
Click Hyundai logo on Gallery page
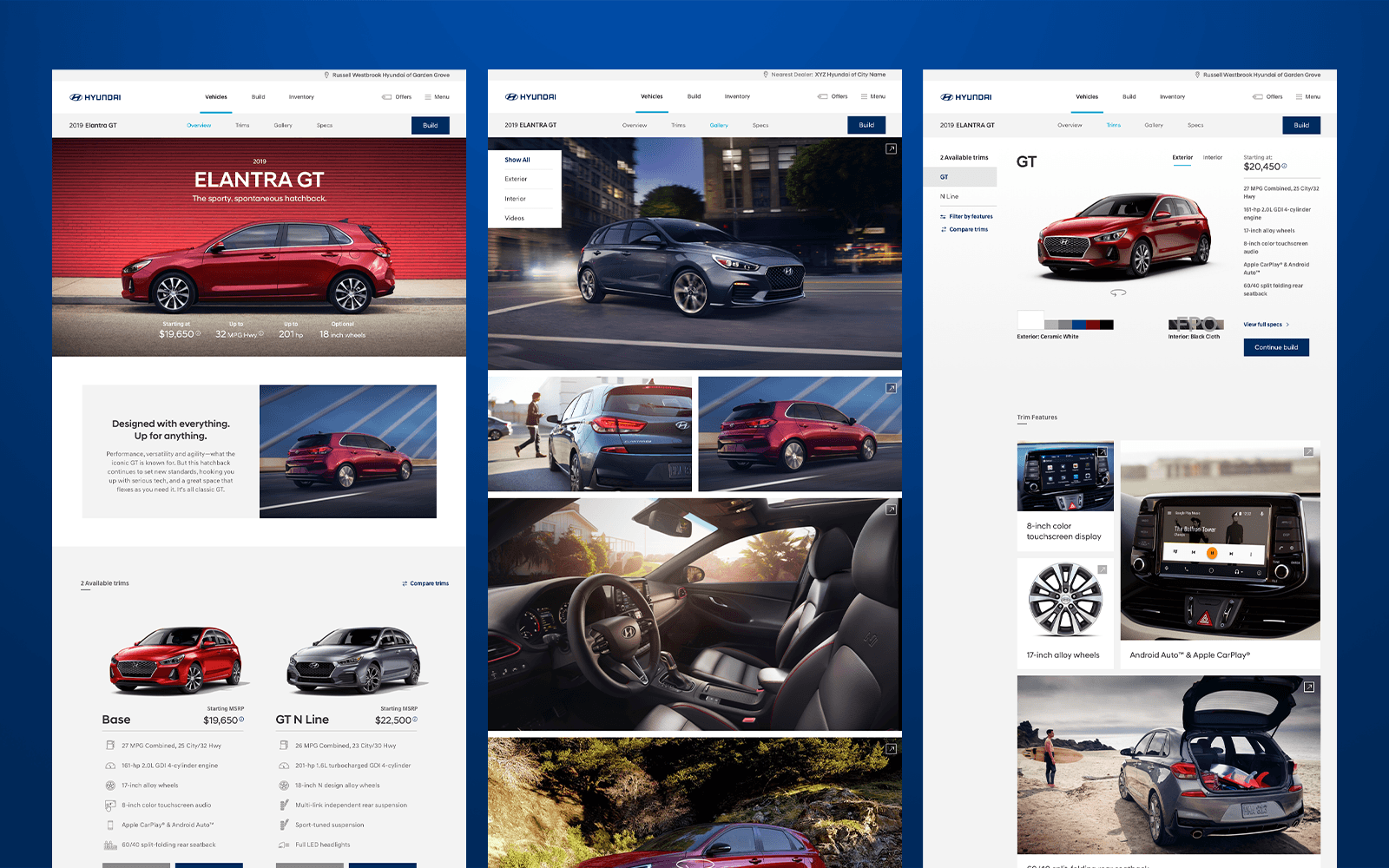531,97
